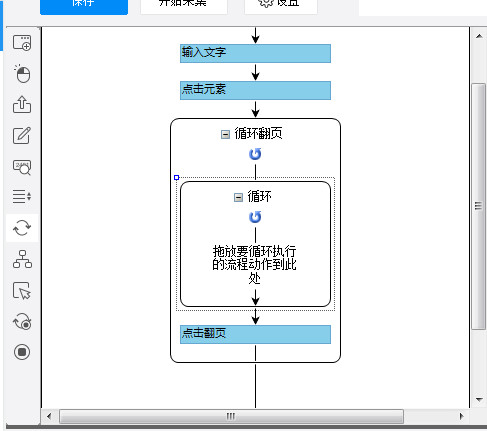Choose the extract data upload icon
487x431 pixels.
[22, 104]
